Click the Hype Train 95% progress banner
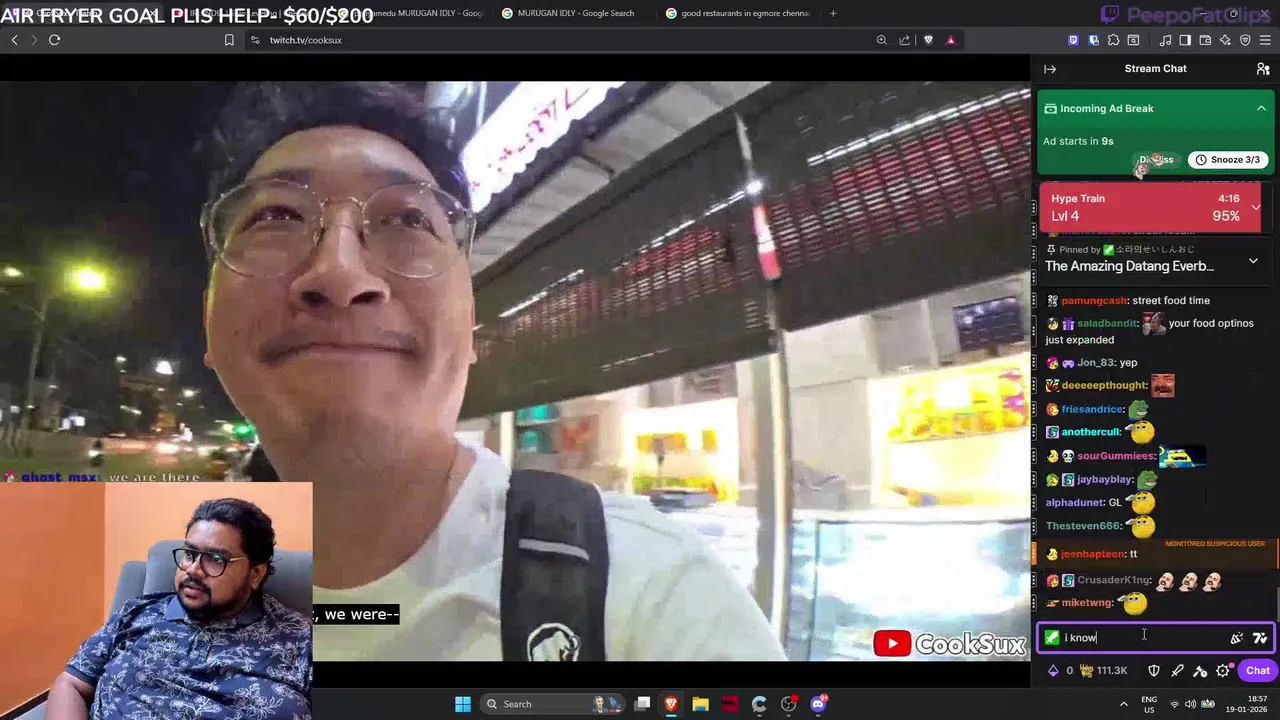Screen dimensions: 1280x720 pos(1150,207)
